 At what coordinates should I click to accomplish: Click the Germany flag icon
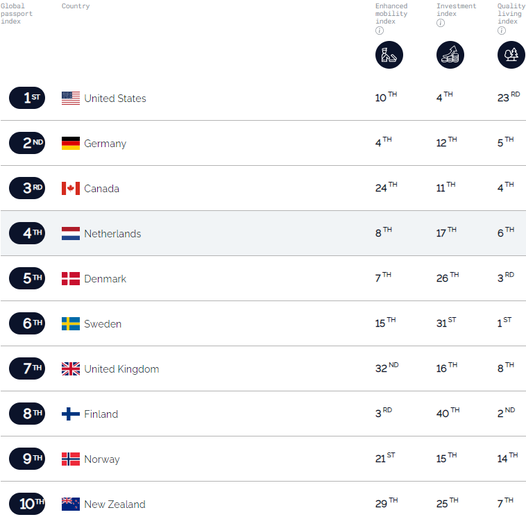[71, 143]
